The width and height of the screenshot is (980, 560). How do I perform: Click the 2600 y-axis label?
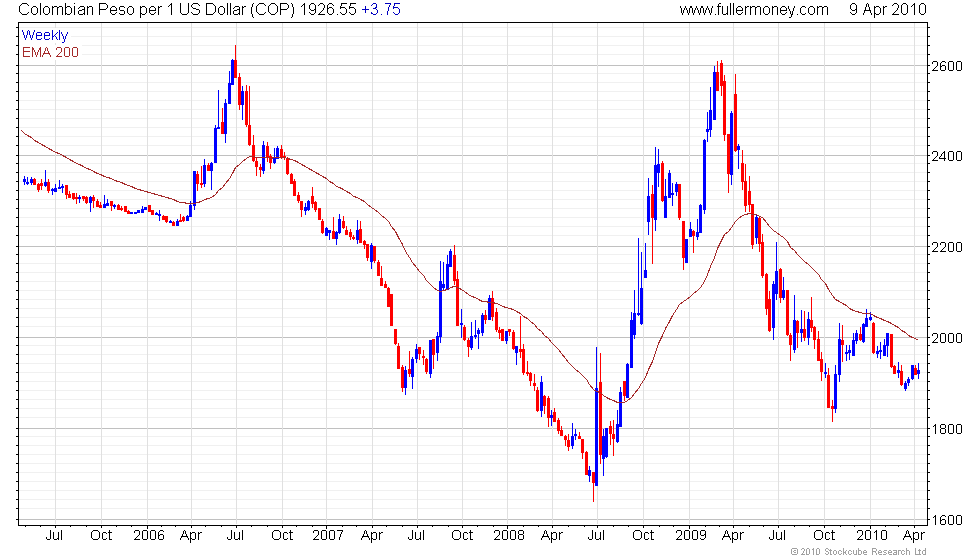(947, 66)
